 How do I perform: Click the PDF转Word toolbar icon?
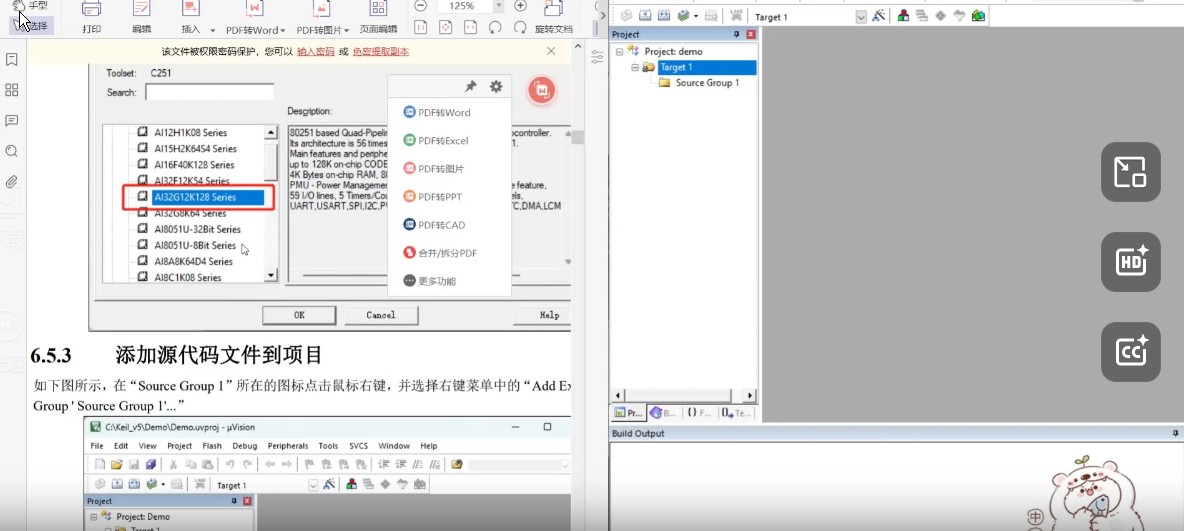[256, 10]
